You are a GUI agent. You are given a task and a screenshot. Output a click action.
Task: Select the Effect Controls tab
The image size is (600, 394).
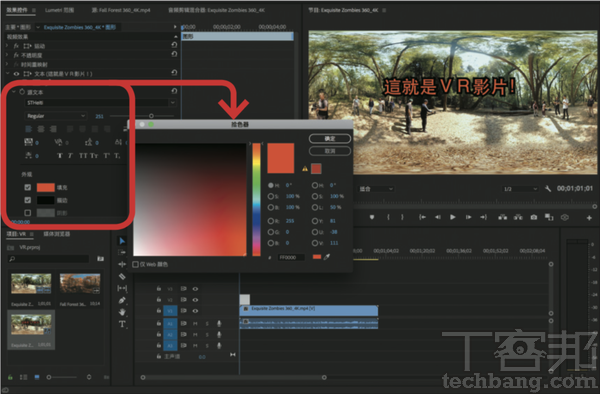tap(17, 10)
